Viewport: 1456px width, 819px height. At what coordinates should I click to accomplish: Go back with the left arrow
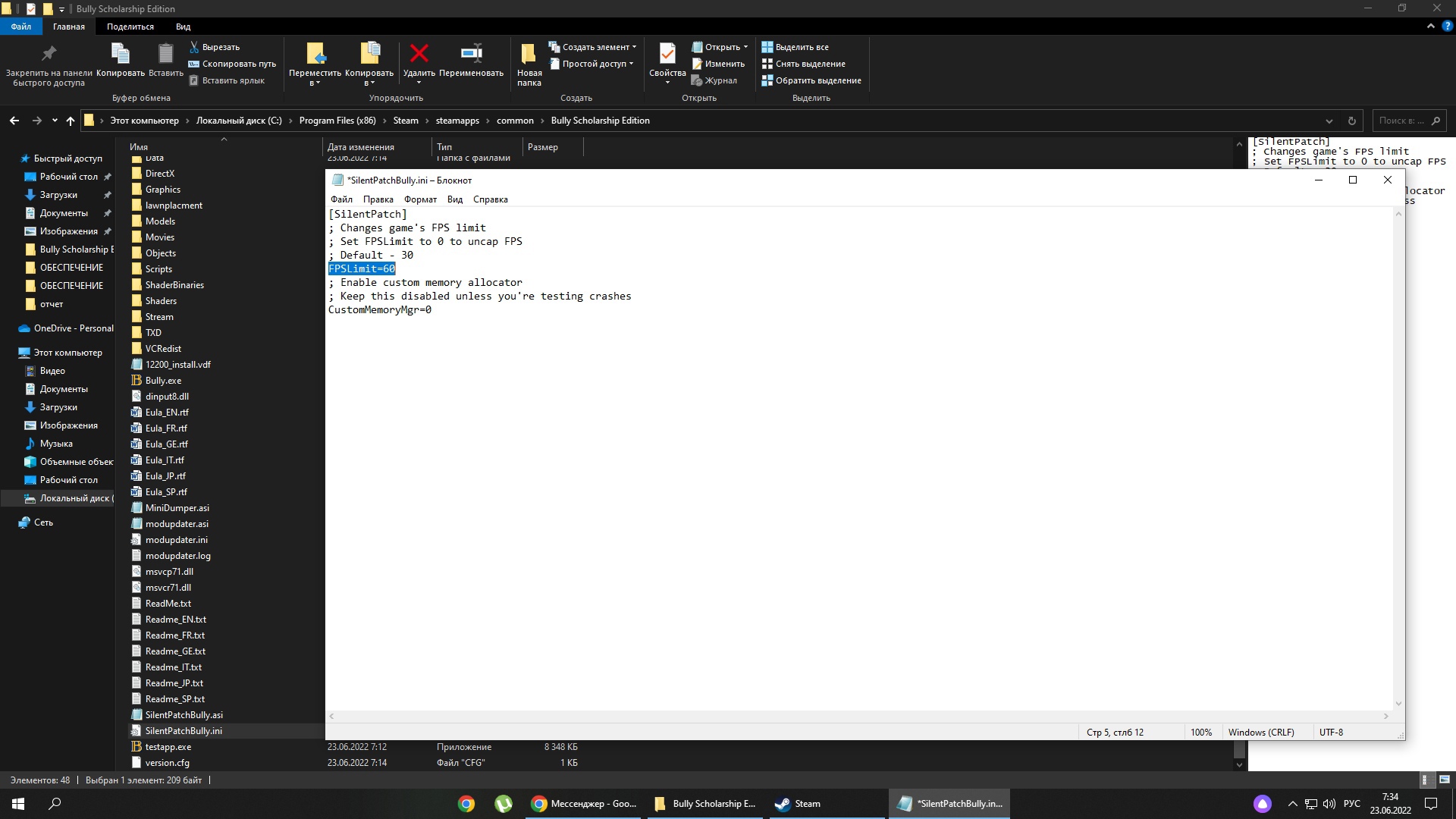point(14,121)
